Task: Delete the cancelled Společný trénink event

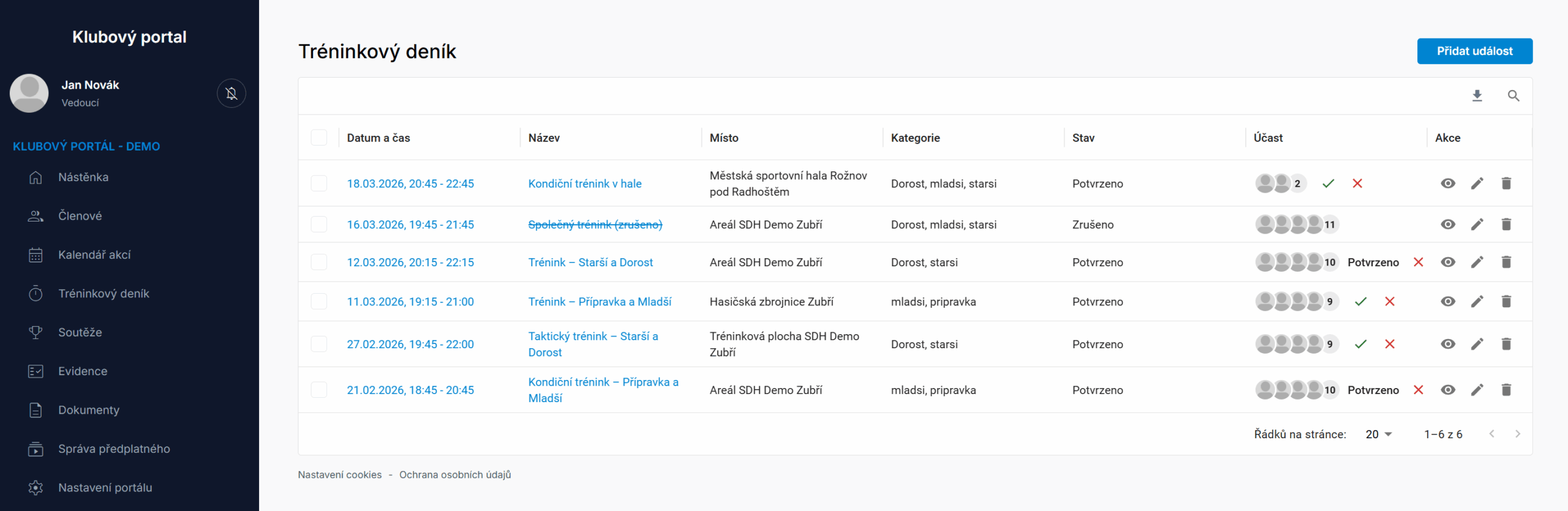Action: pos(1506,224)
